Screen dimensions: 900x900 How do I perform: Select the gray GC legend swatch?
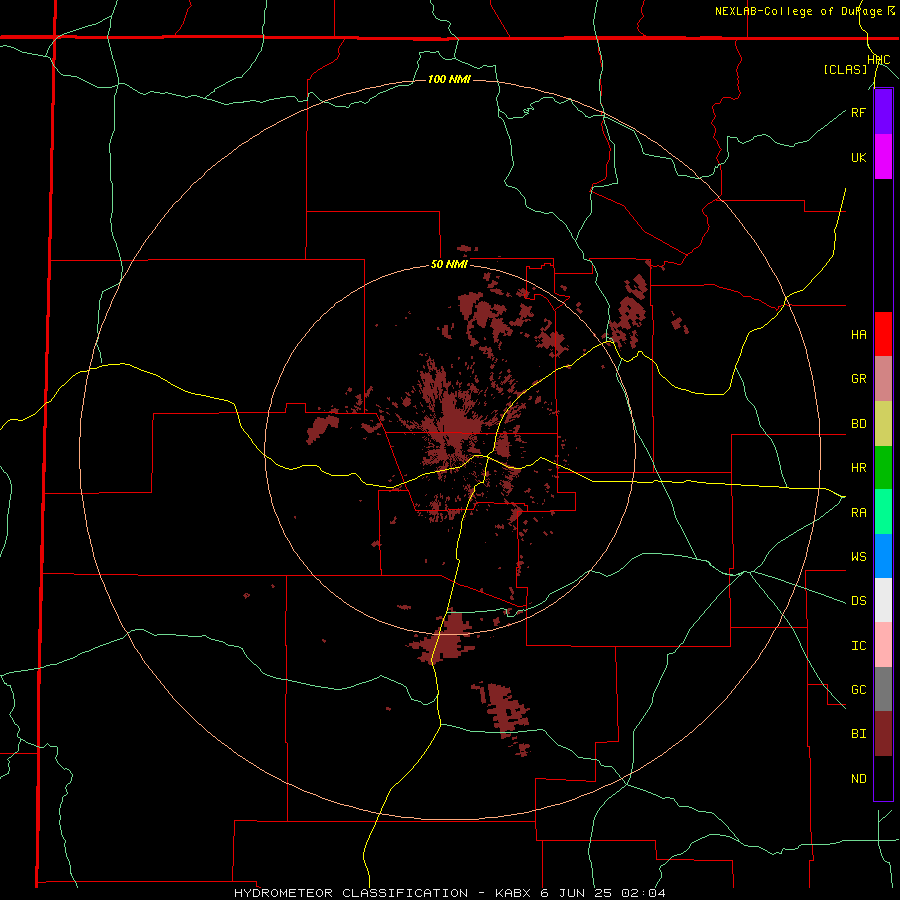[x=883, y=689]
